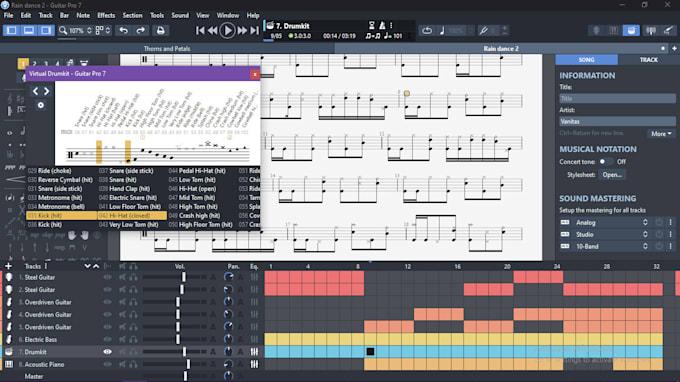Show the first Steel Guitar track
The height and width of the screenshot is (382, 680).
pyautogui.click(x=107, y=277)
